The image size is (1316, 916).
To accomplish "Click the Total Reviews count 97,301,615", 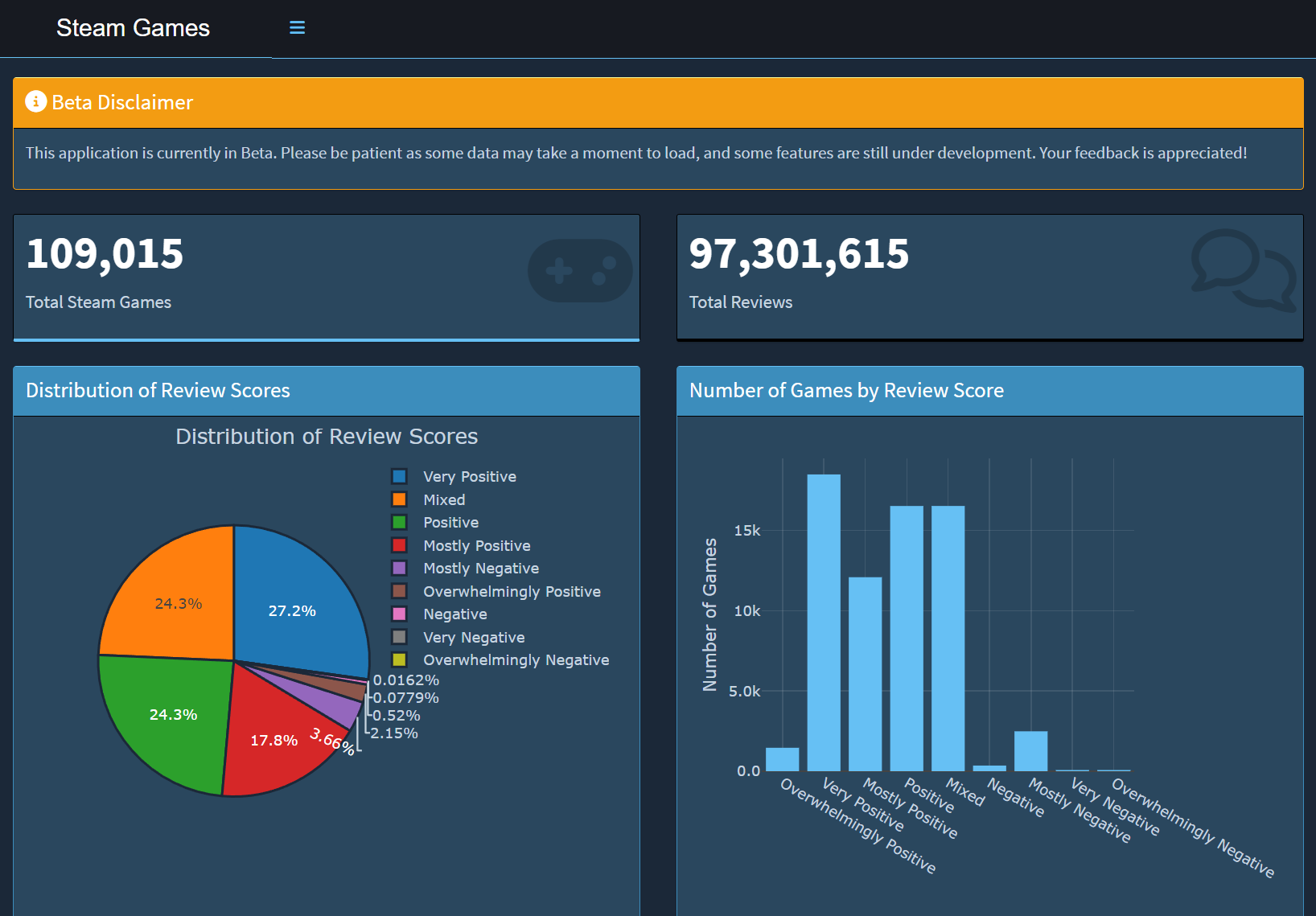I will pos(799,255).
